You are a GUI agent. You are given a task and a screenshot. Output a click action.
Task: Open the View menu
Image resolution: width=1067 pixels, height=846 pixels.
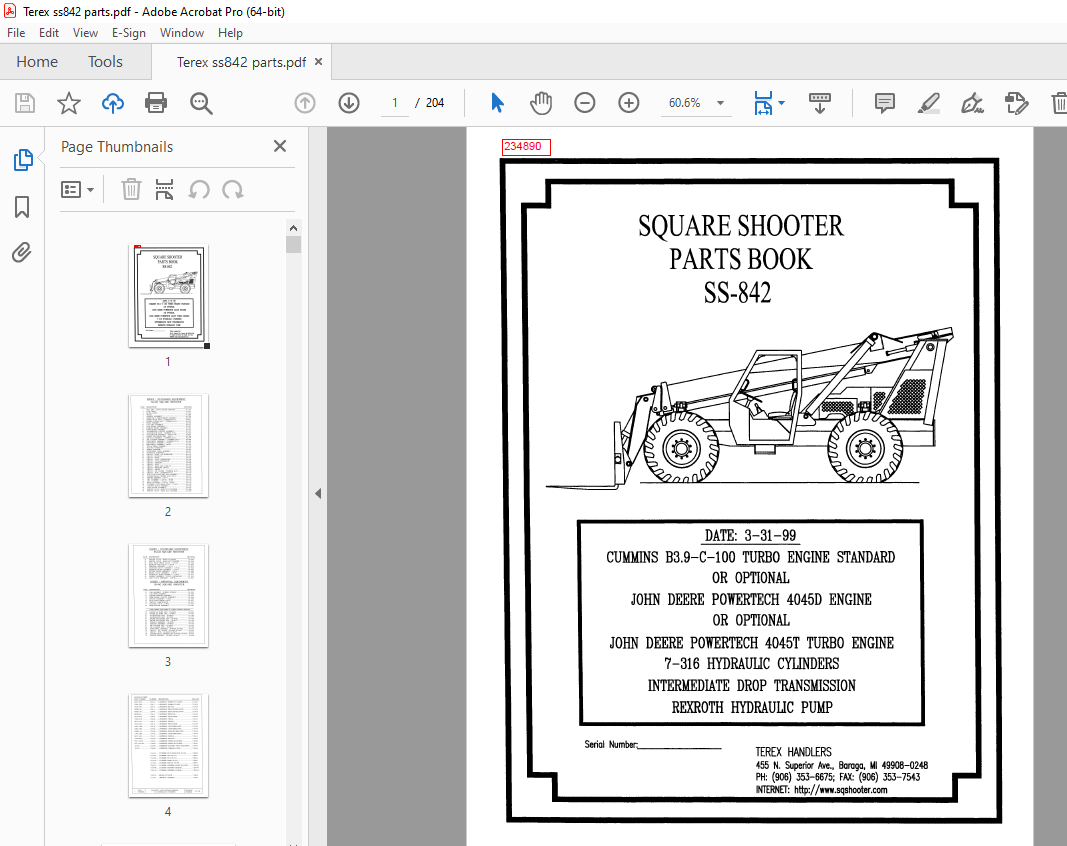85,33
